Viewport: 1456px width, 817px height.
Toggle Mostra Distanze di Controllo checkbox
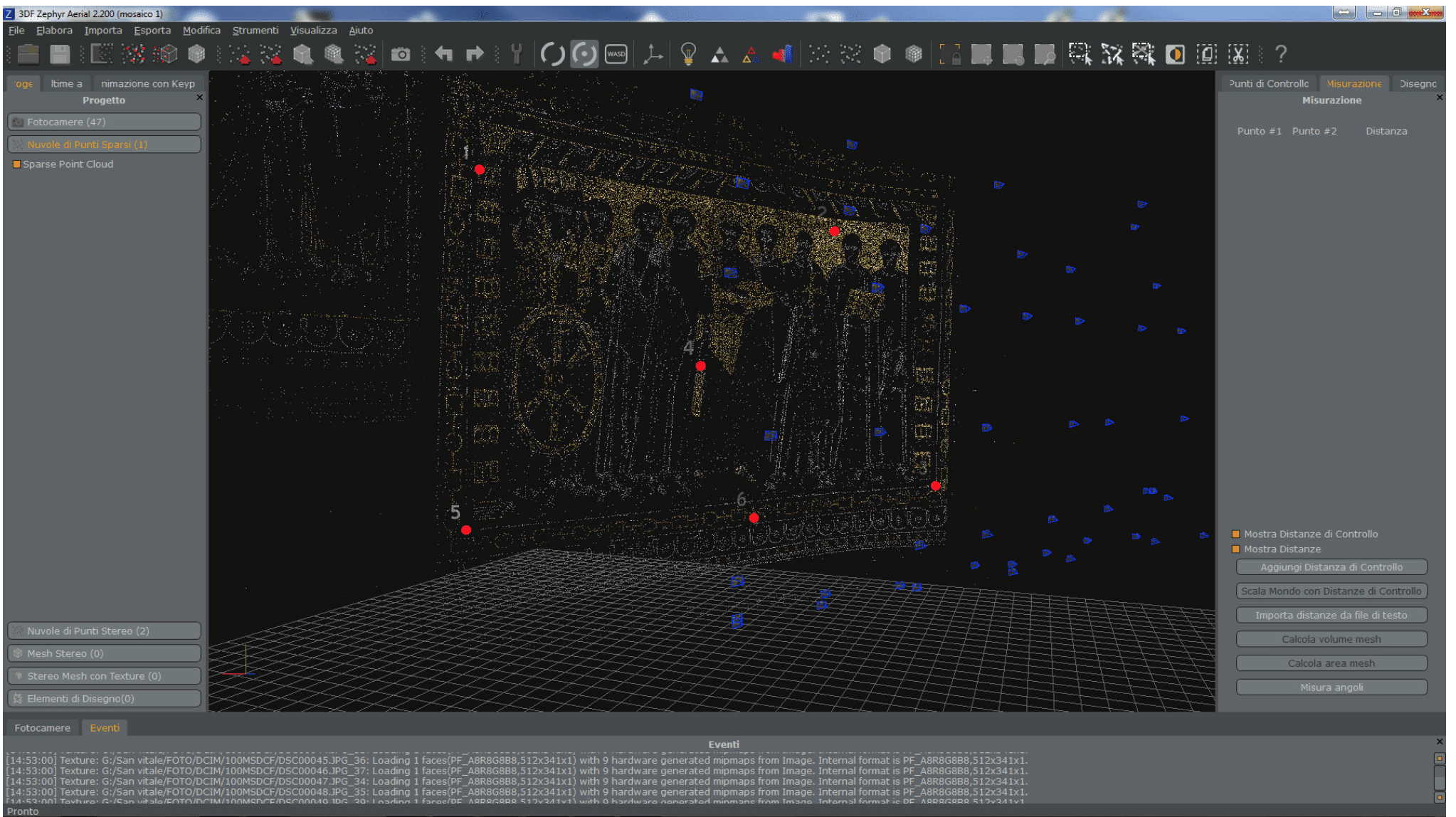click(1236, 534)
